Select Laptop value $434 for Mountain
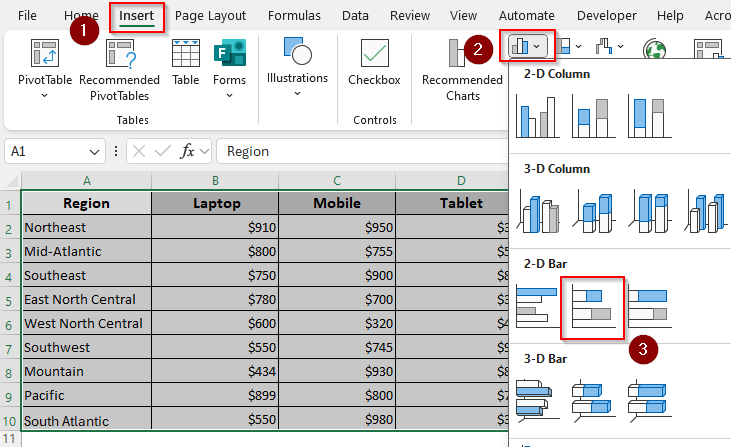The height and width of the screenshot is (447, 731). (x=215, y=371)
